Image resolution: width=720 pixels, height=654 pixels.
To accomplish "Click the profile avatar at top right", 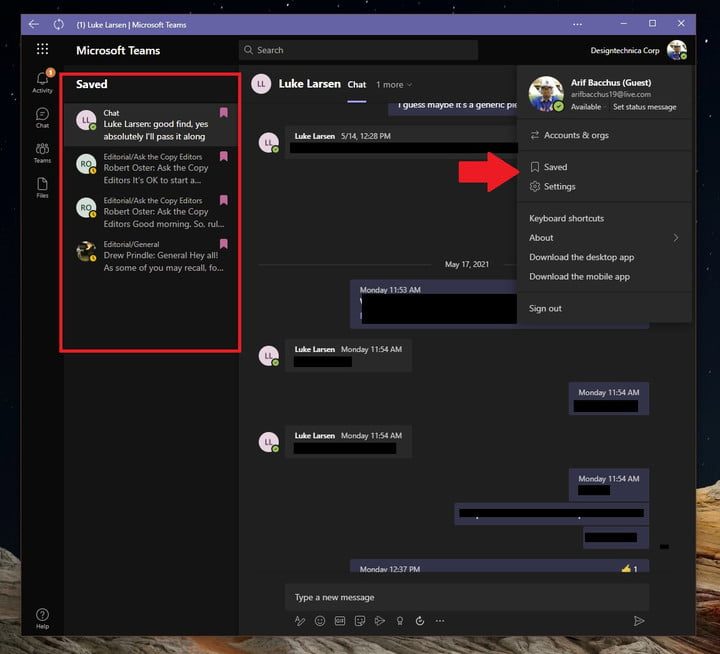I will tap(676, 50).
